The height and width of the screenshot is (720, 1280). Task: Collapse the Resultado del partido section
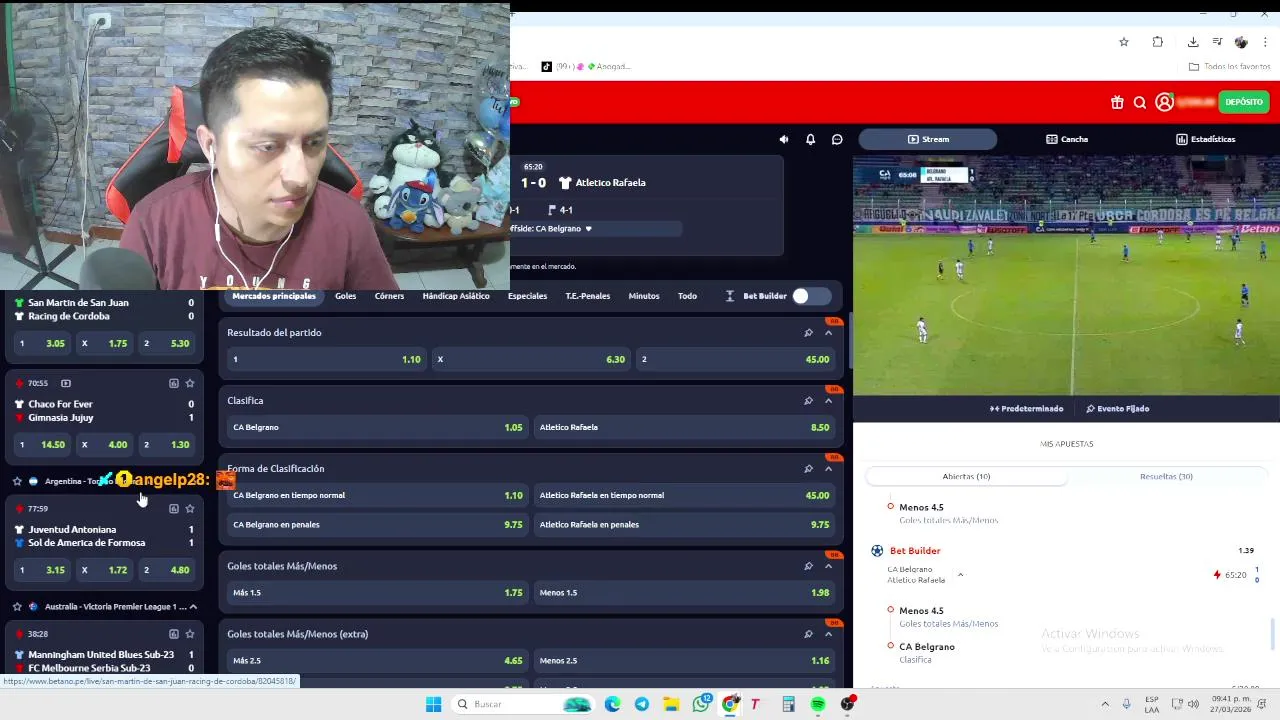(829, 333)
